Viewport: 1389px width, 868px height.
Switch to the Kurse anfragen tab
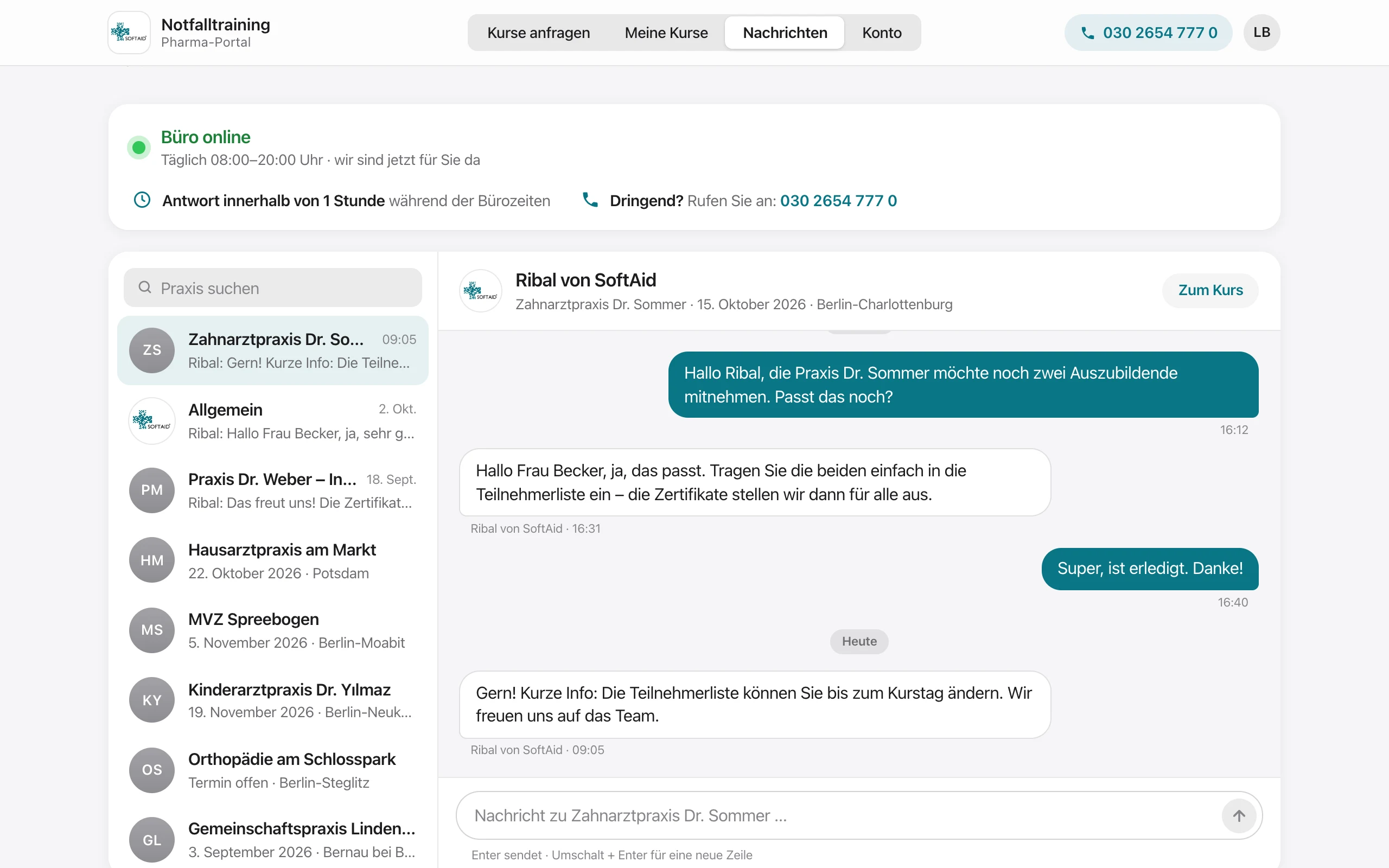pos(538,33)
